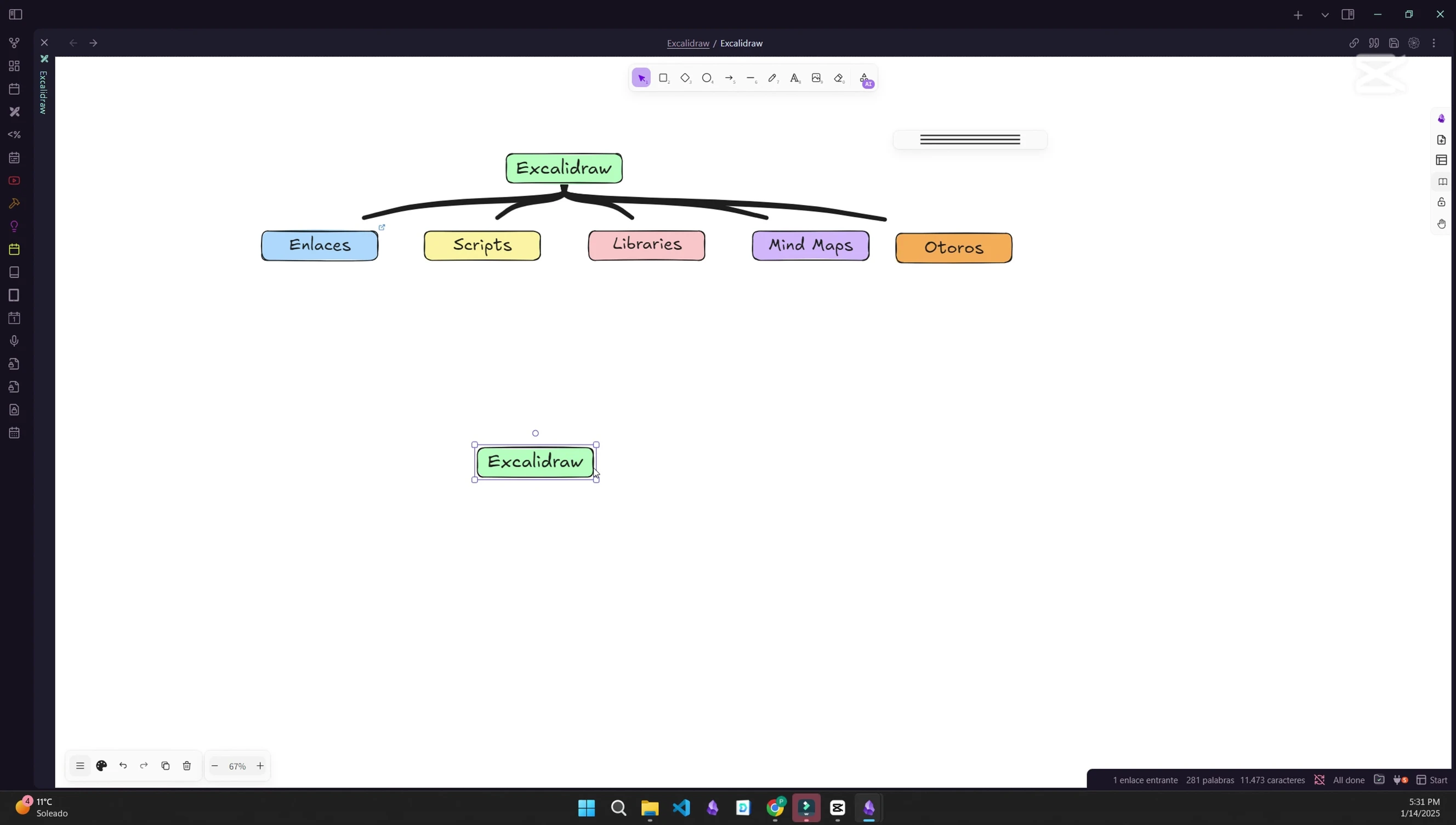Screen dimensions: 1456x825
Task: Activate the Eraser tool
Action: point(839,78)
